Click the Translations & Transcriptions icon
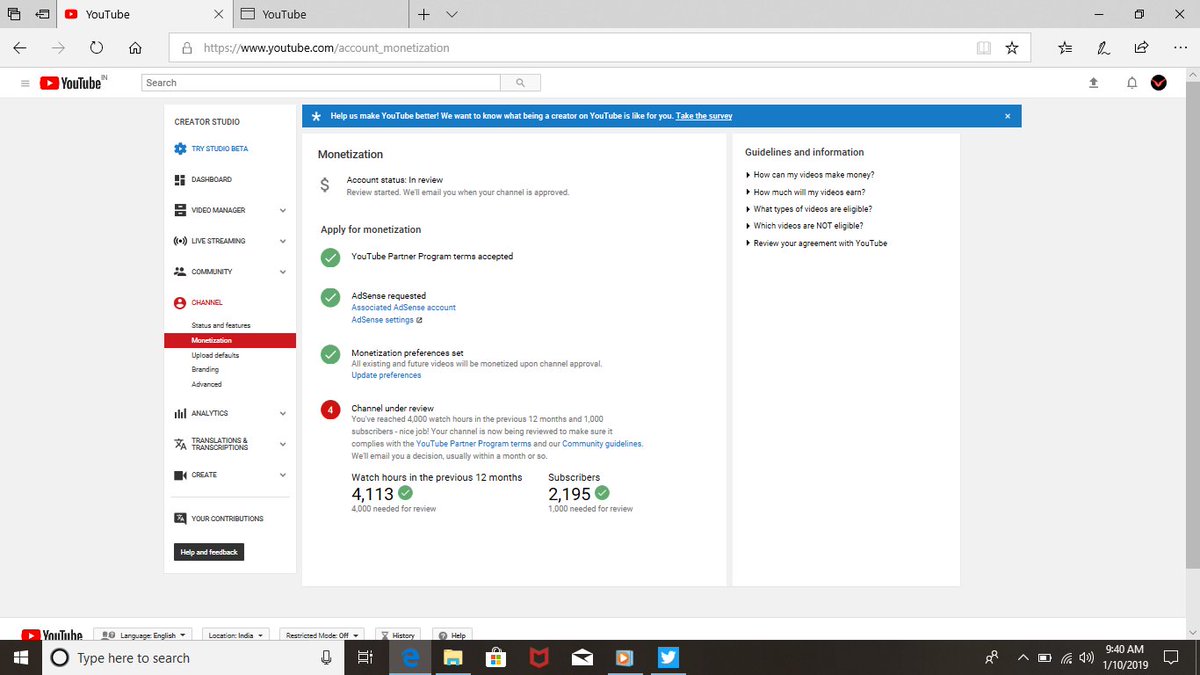 click(180, 444)
